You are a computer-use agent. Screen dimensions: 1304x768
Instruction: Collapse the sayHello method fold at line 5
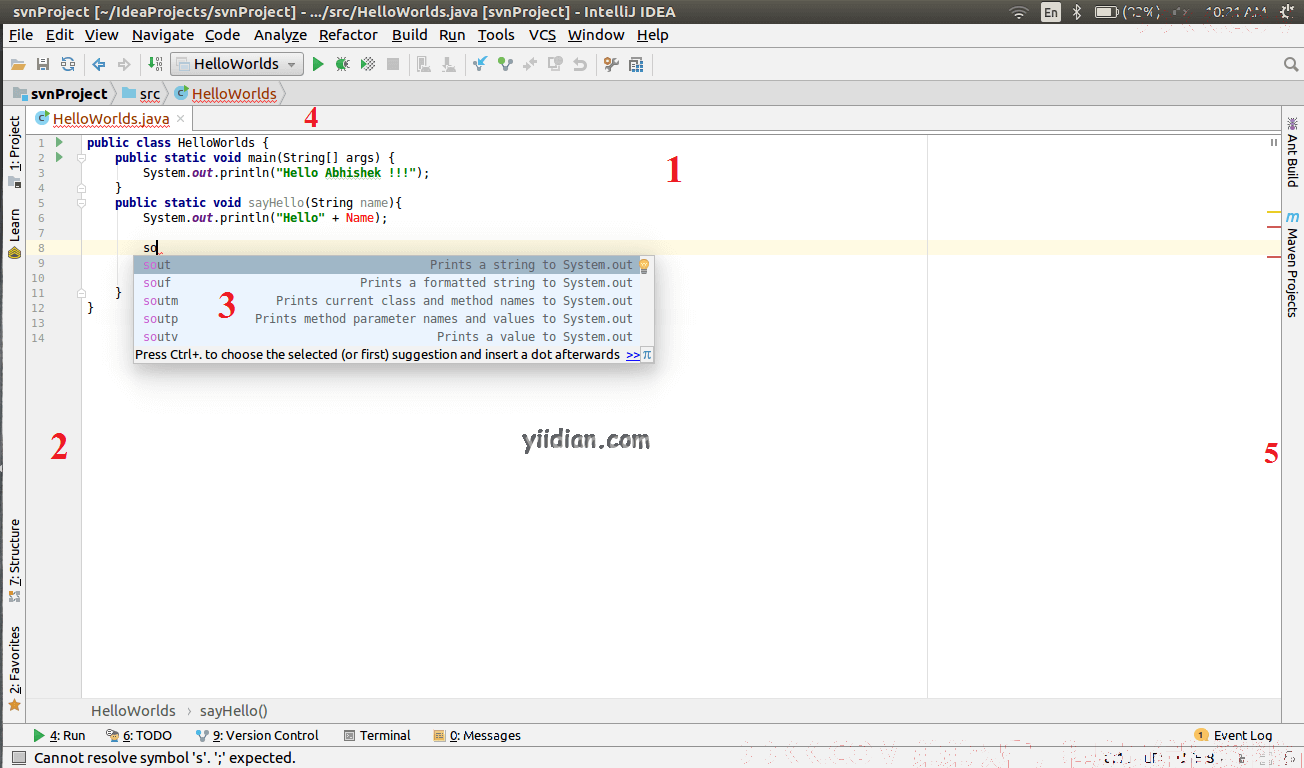tap(81, 202)
